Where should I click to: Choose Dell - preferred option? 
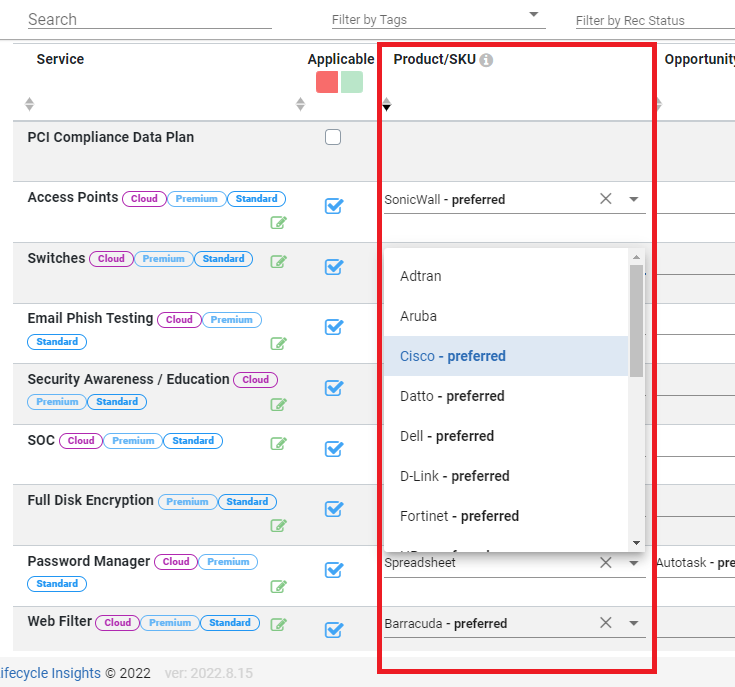[x=506, y=436]
